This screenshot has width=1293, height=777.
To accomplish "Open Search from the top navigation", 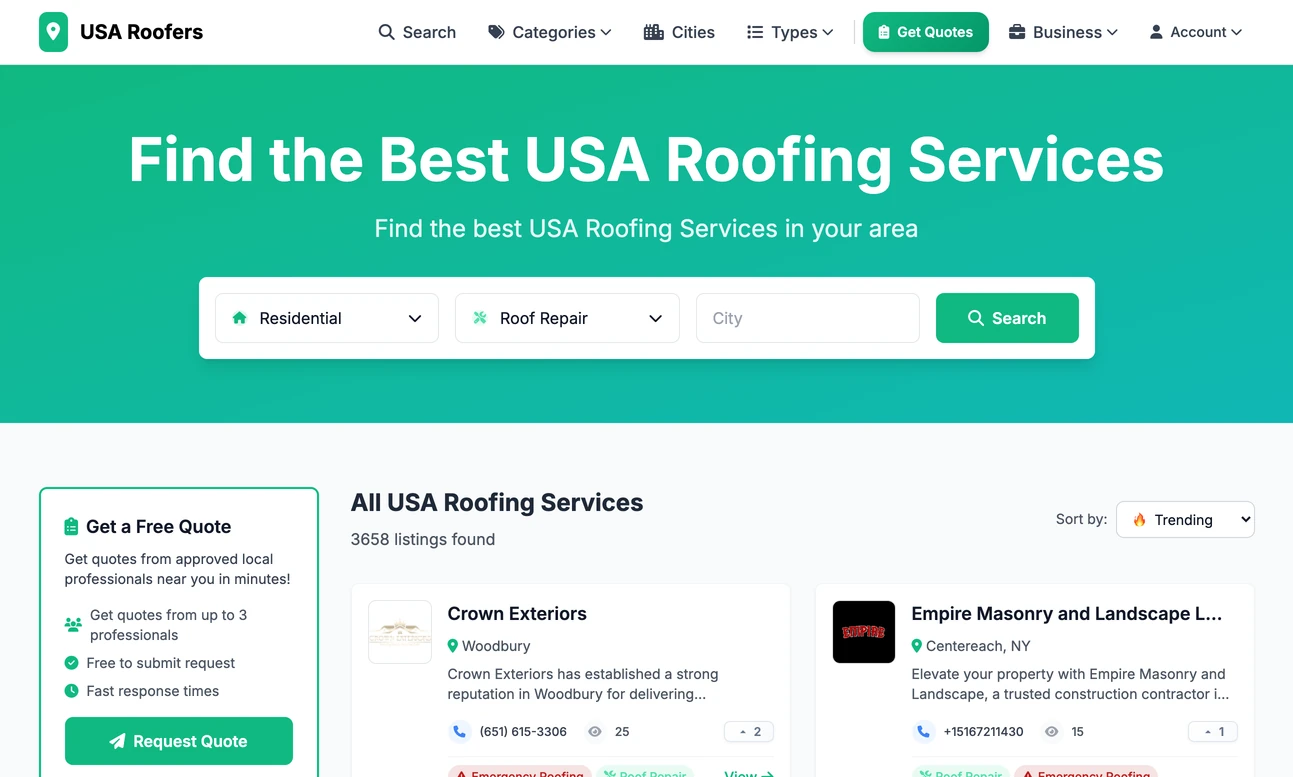I will coord(417,32).
